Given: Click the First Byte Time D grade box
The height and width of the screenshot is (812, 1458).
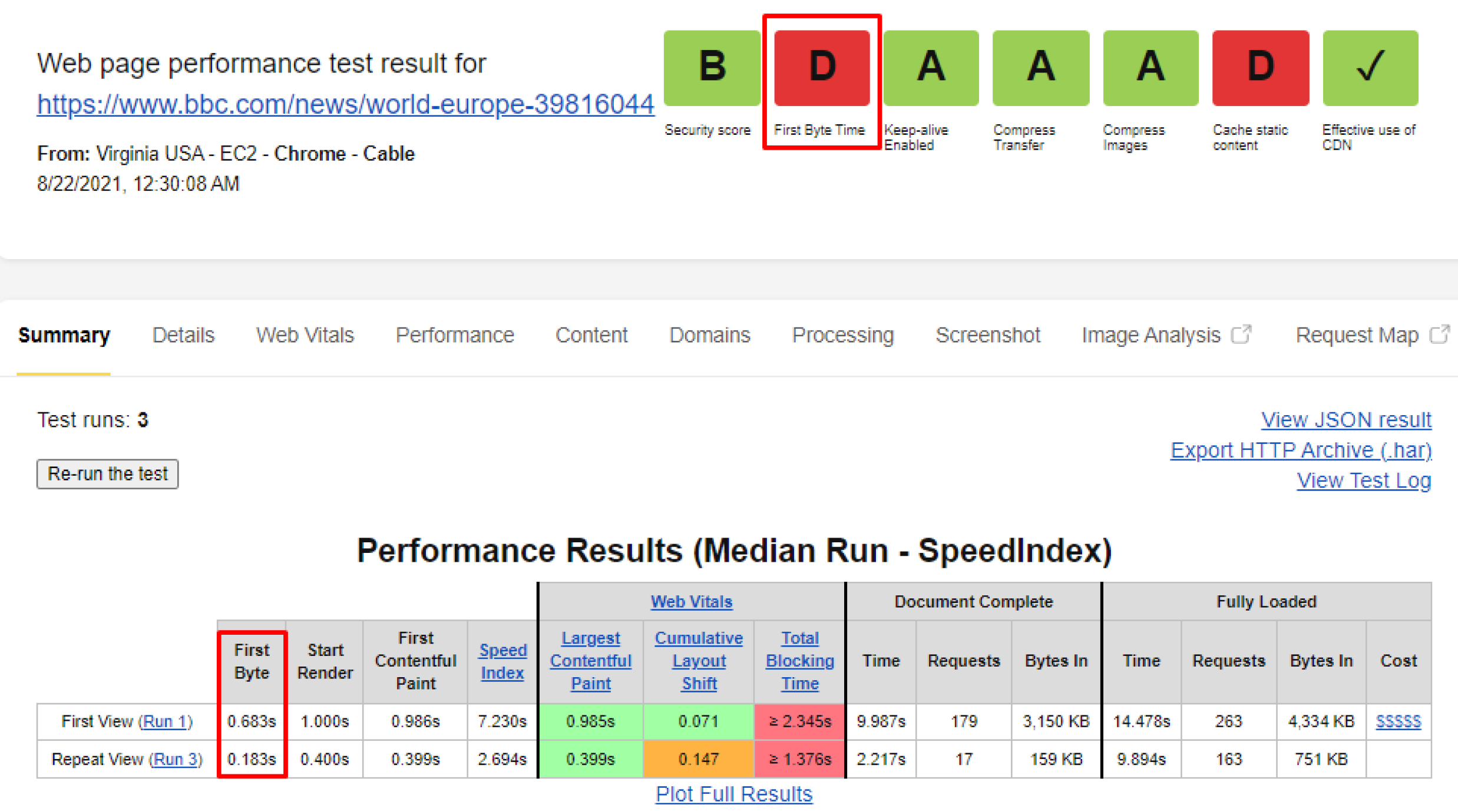Looking at the screenshot, I should pos(822,68).
